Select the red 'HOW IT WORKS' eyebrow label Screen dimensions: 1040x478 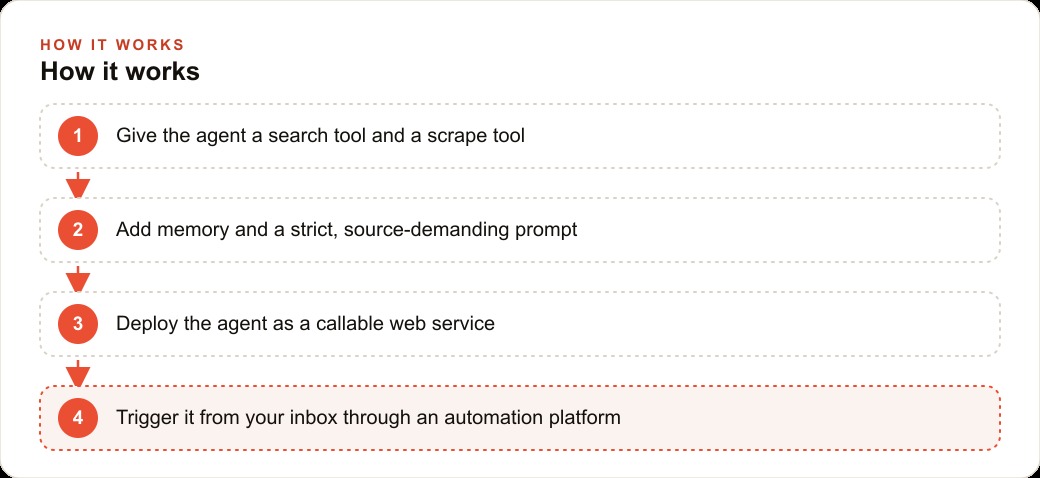112,45
